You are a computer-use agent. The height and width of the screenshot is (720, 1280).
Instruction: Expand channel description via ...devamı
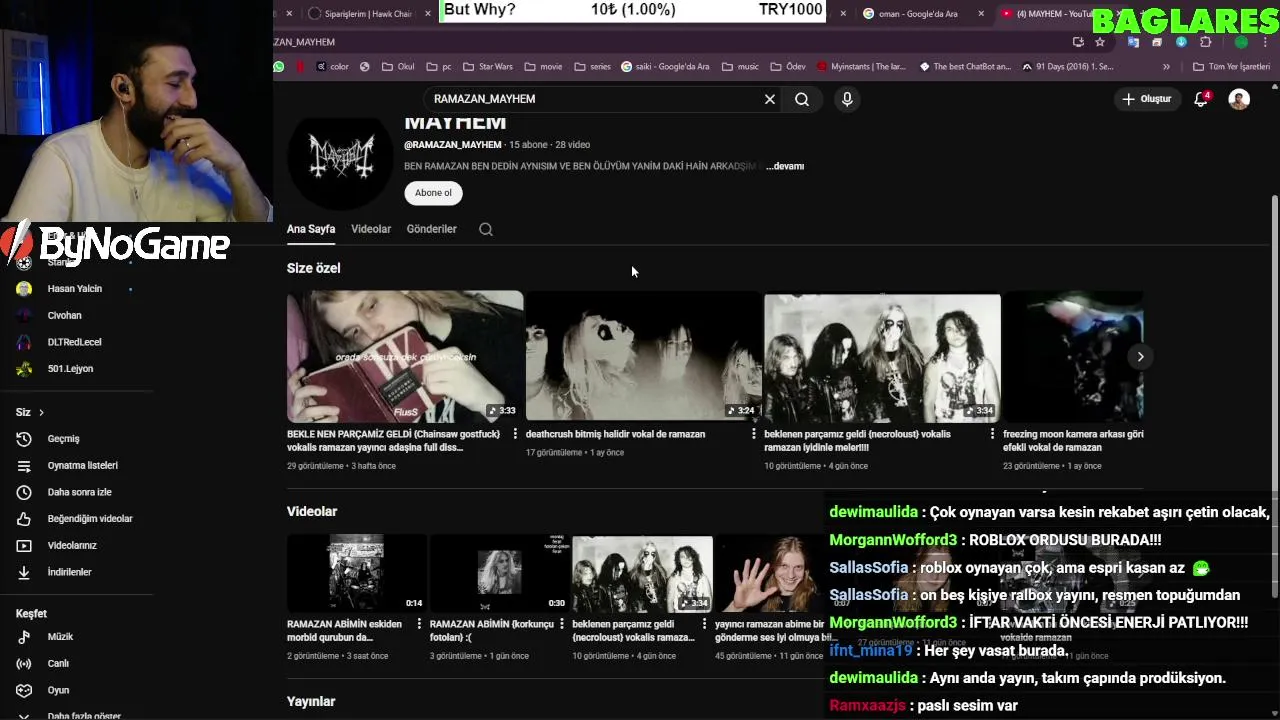click(x=785, y=166)
